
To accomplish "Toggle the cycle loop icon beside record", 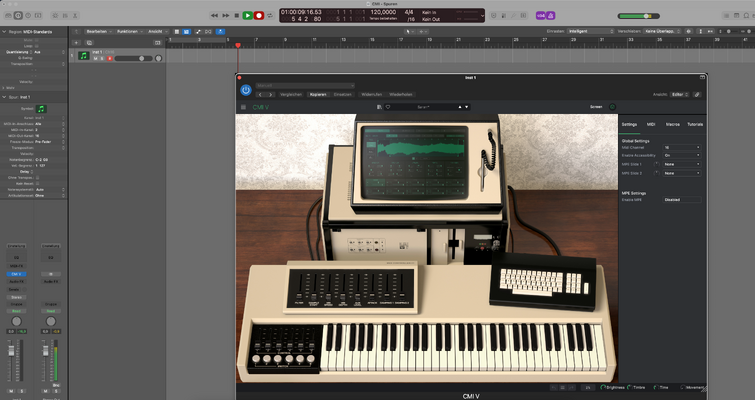I will click(x=270, y=15).
